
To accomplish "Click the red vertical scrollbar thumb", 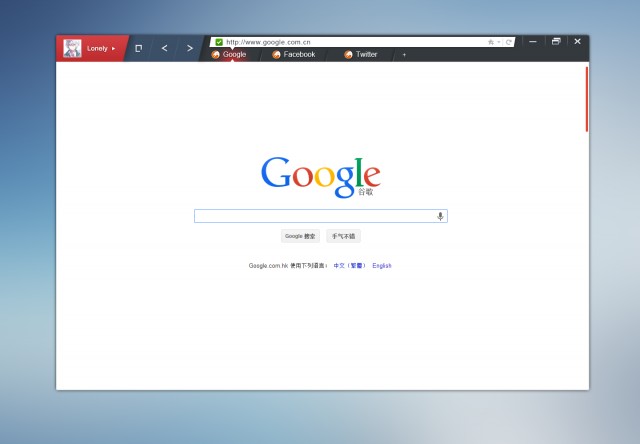I will point(587,99).
